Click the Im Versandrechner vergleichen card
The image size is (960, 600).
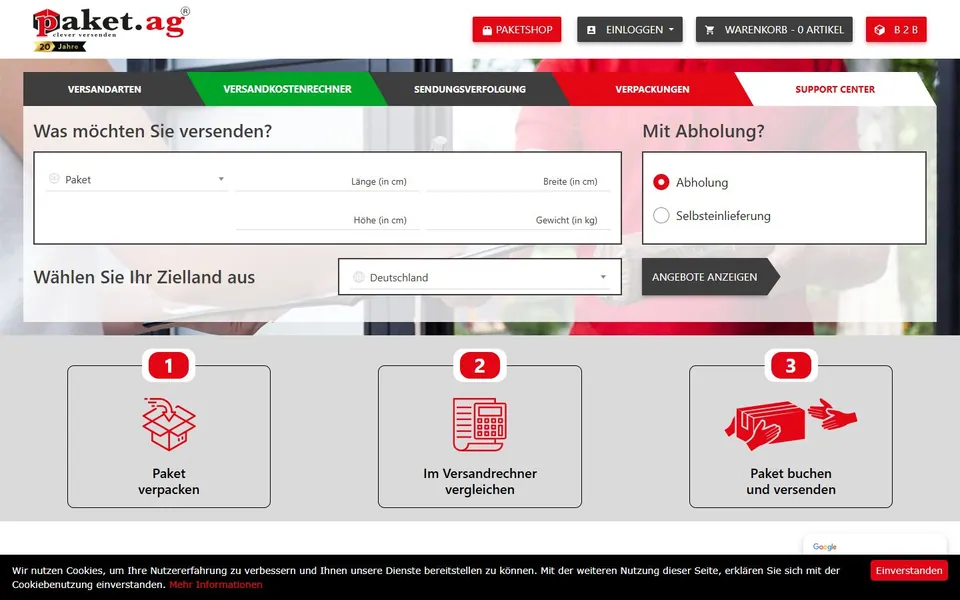tap(479, 436)
